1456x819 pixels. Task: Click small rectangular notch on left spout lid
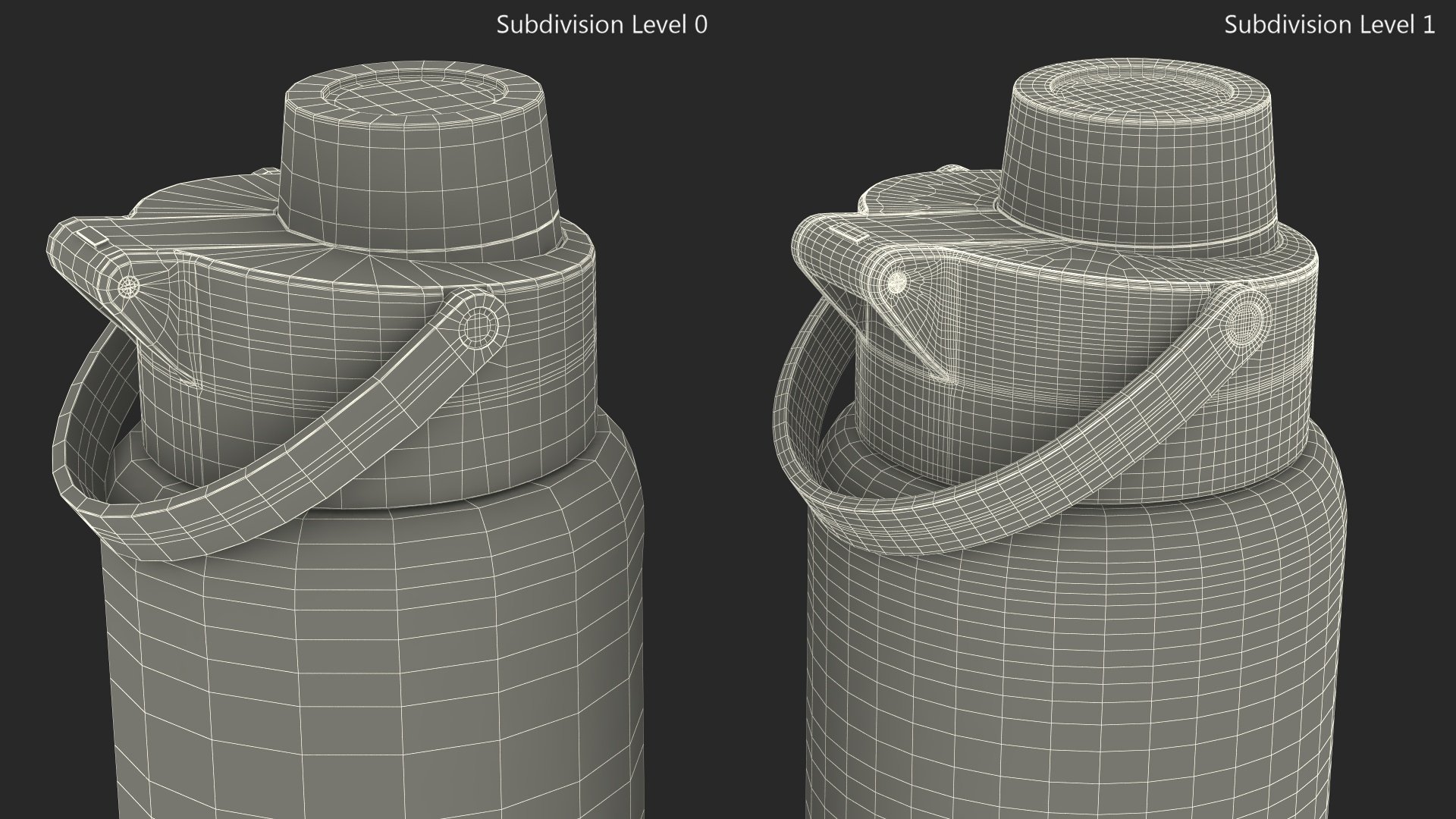[93, 237]
